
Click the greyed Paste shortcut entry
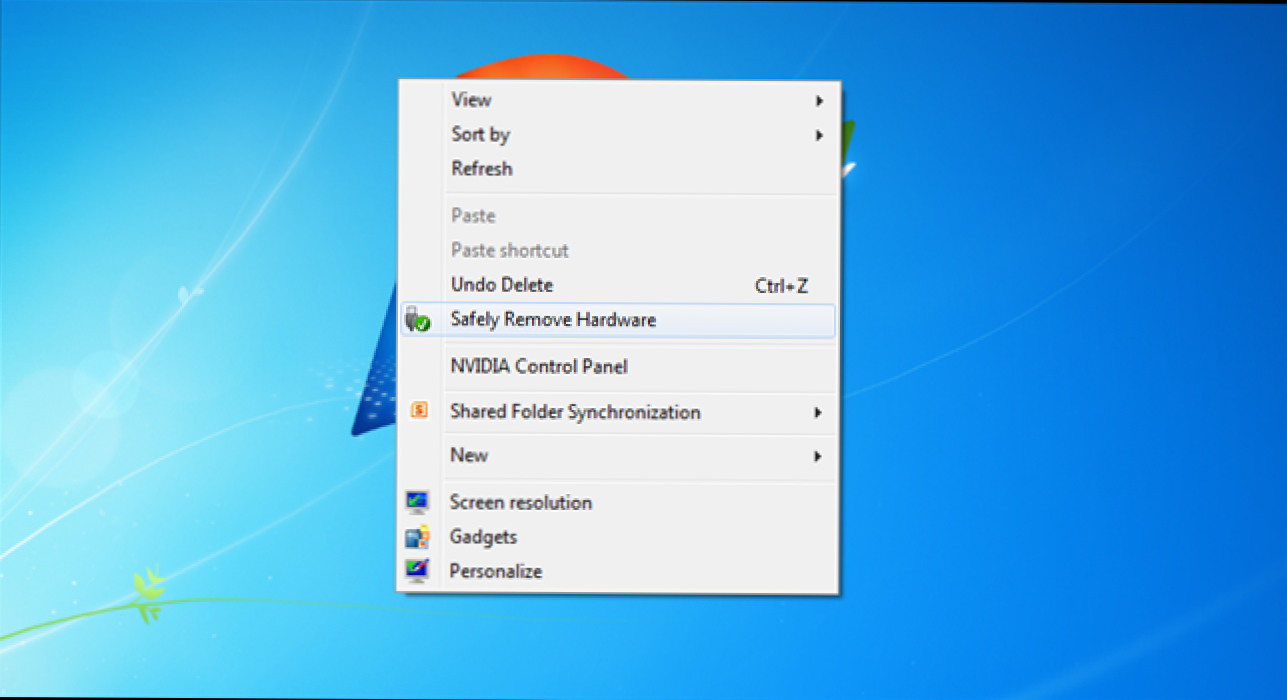pyautogui.click(x=617, y=250)
